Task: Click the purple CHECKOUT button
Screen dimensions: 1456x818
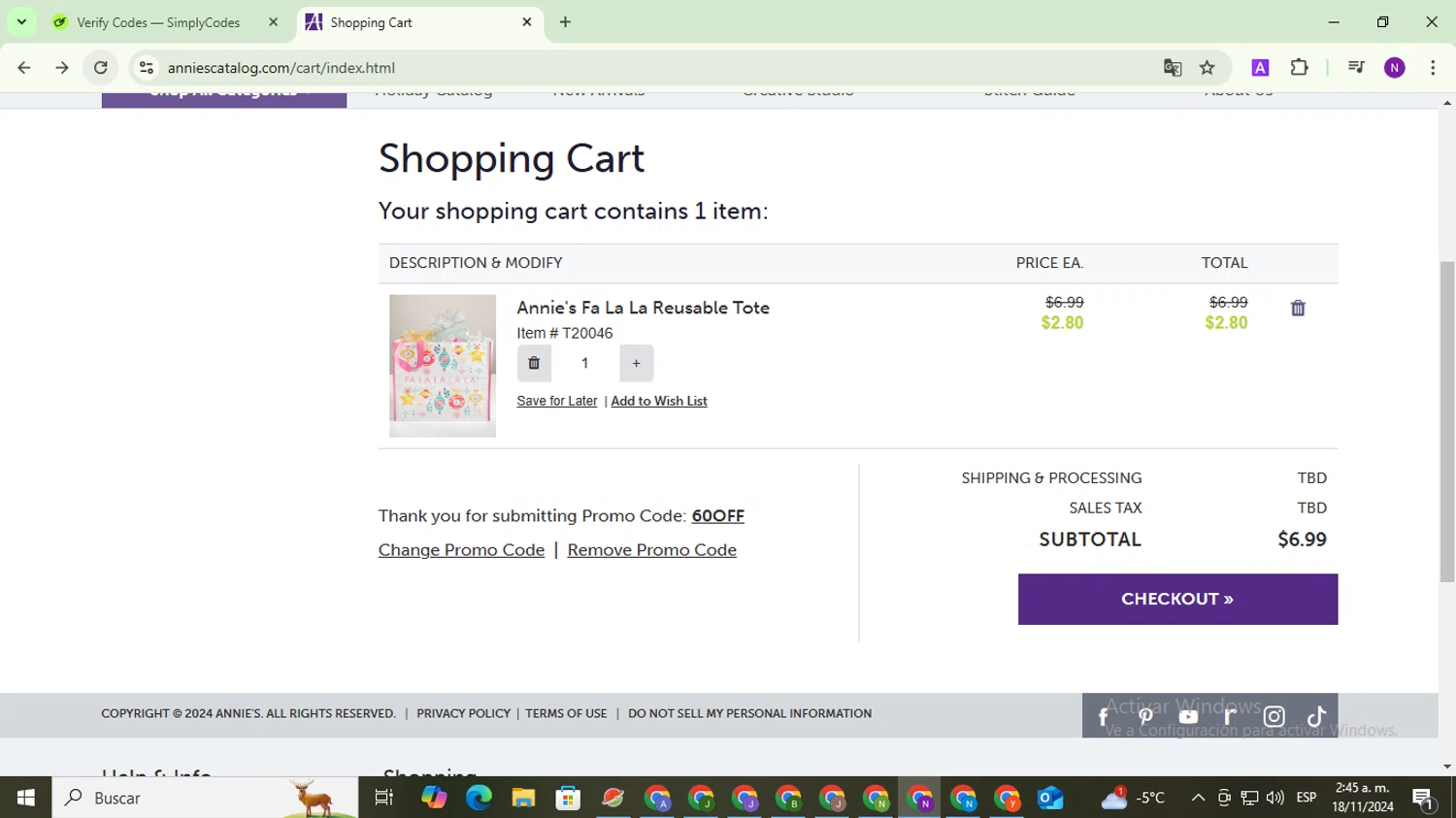Action: coord(1177,599)
